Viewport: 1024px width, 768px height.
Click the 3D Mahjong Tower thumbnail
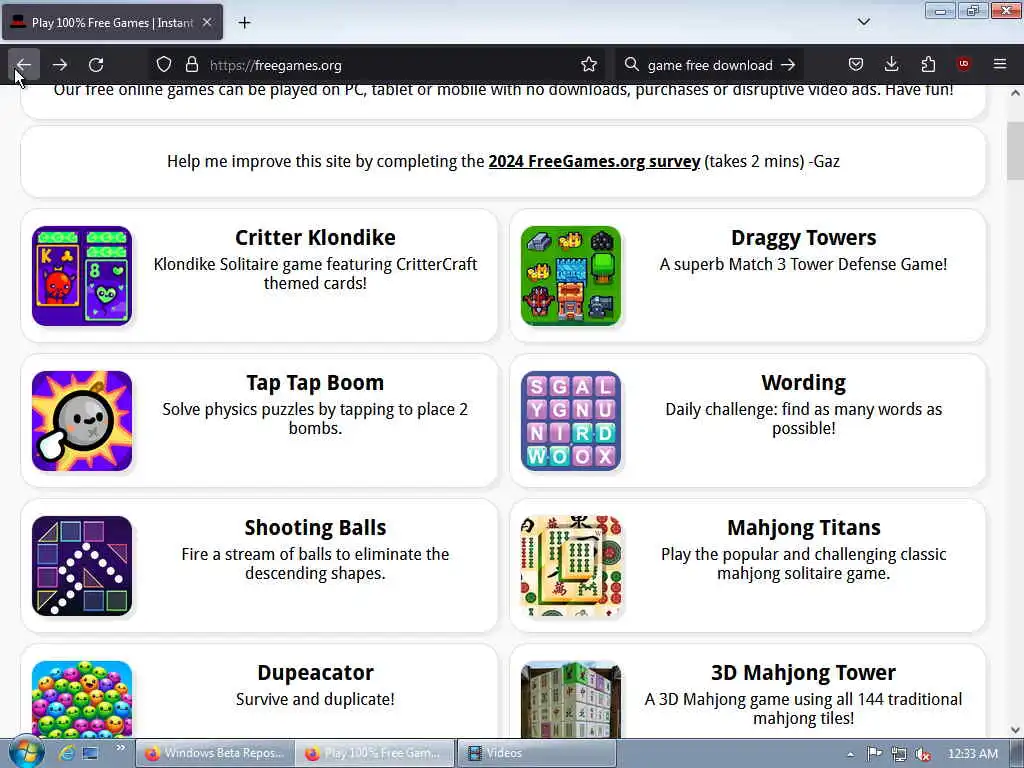[571, 699]
